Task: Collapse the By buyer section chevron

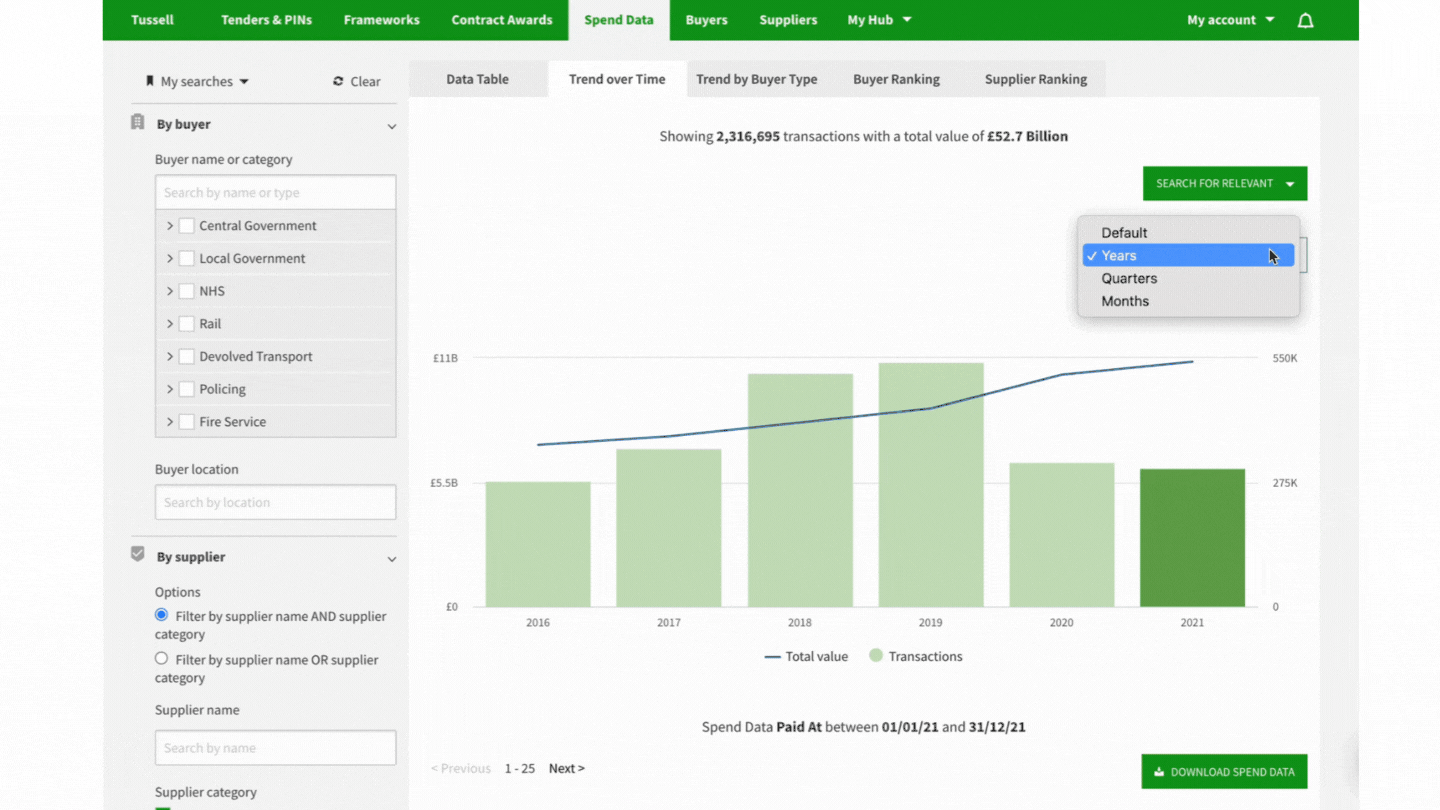Action: click(391, 126)
